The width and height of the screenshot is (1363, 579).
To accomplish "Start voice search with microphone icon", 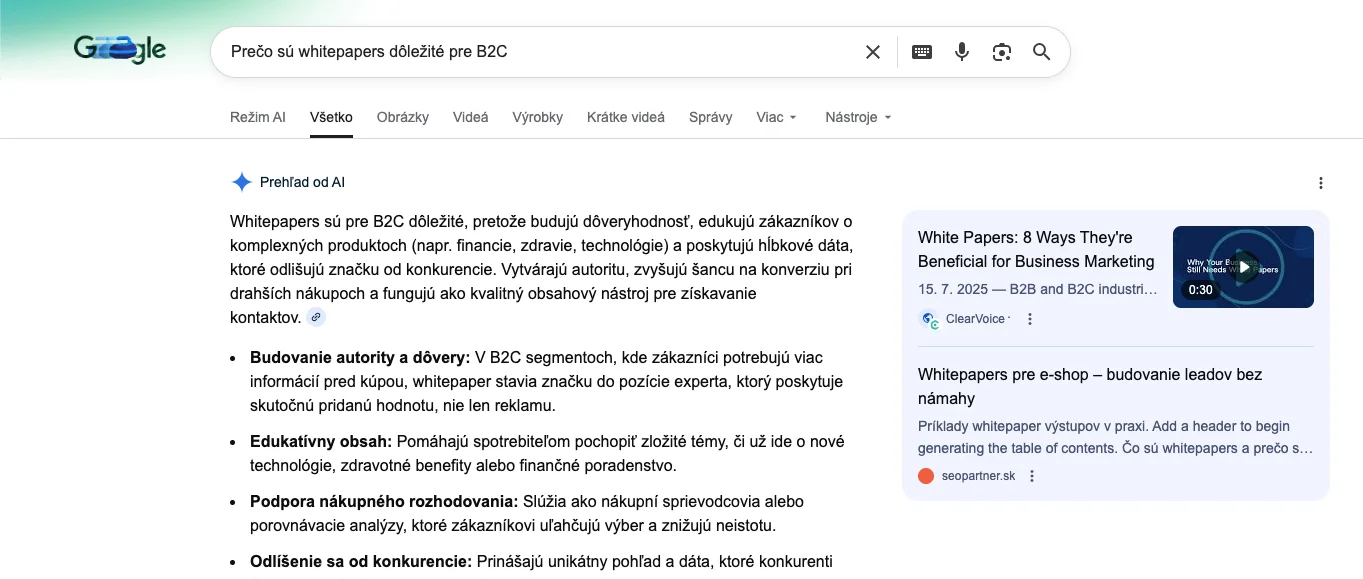I will point(962,52).
